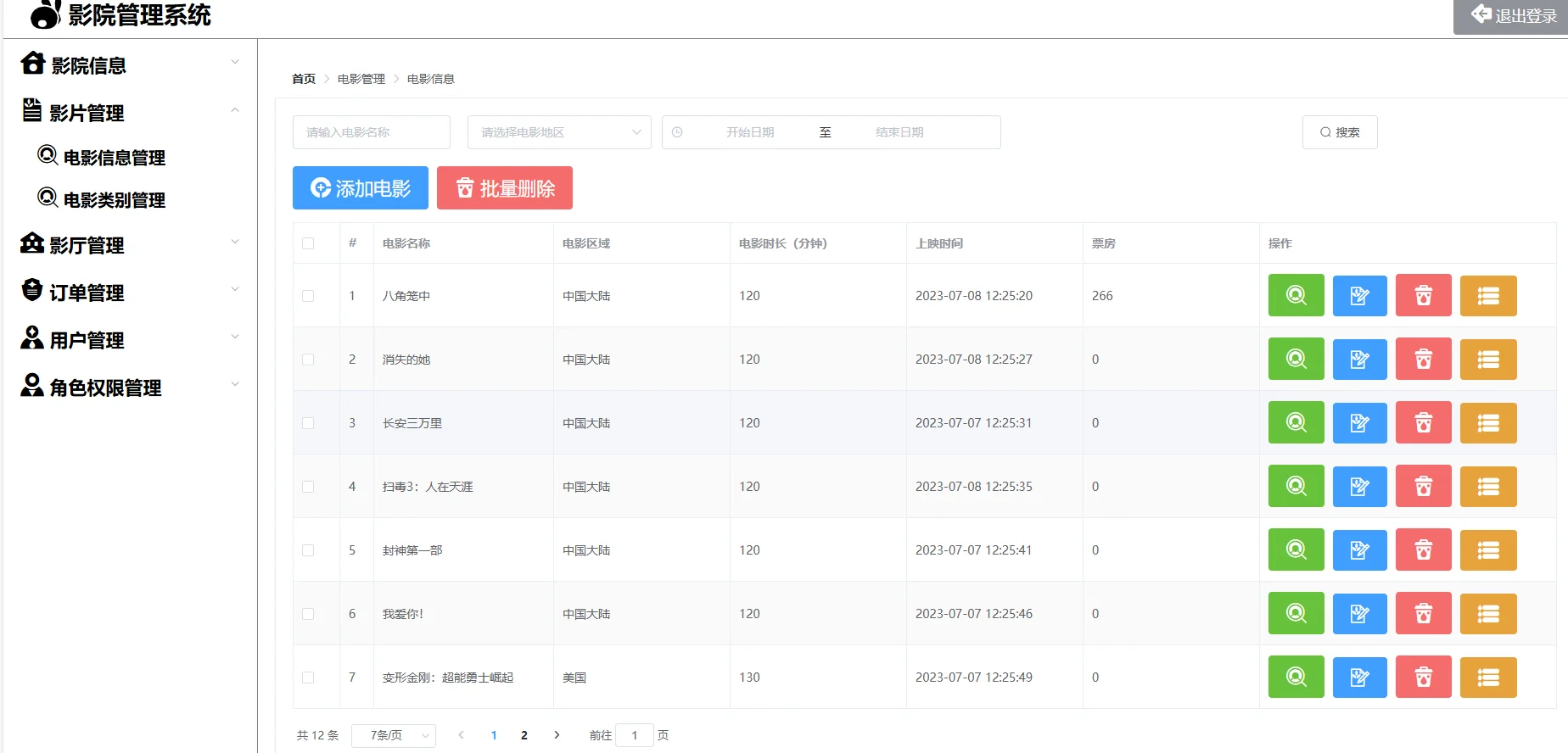
Task: Delete 扫毒3：人在天涯 movie
Action: coord(1424,486)
